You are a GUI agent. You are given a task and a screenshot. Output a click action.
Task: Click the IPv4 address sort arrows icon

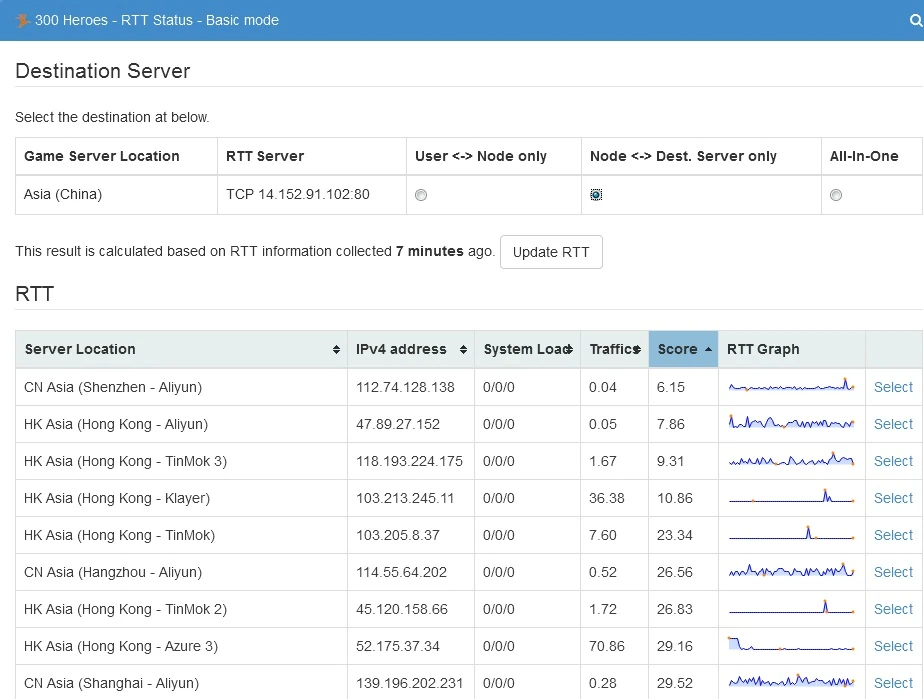[x=463, y=350]
